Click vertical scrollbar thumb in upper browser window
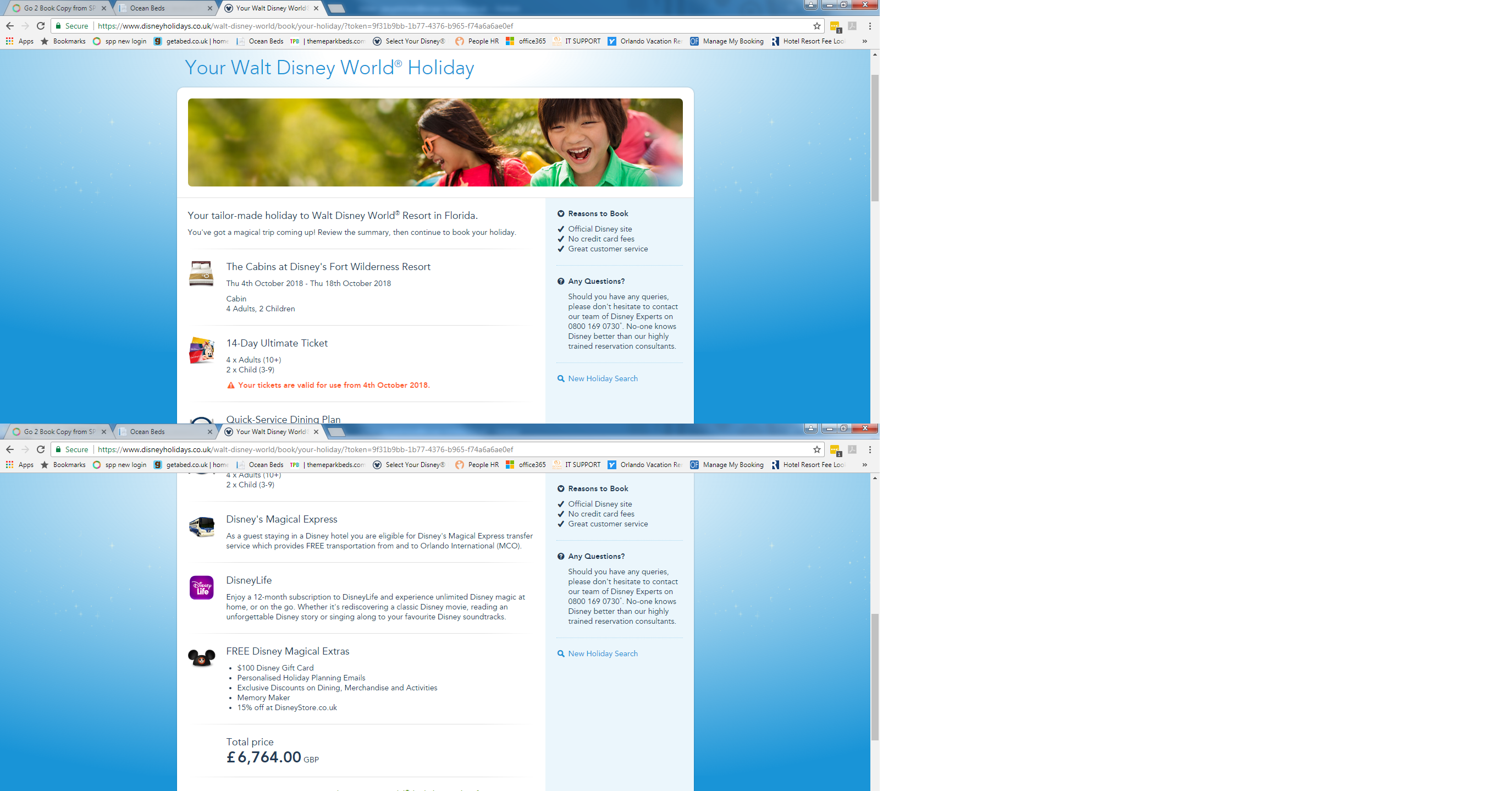 click(x=875, y=138)
